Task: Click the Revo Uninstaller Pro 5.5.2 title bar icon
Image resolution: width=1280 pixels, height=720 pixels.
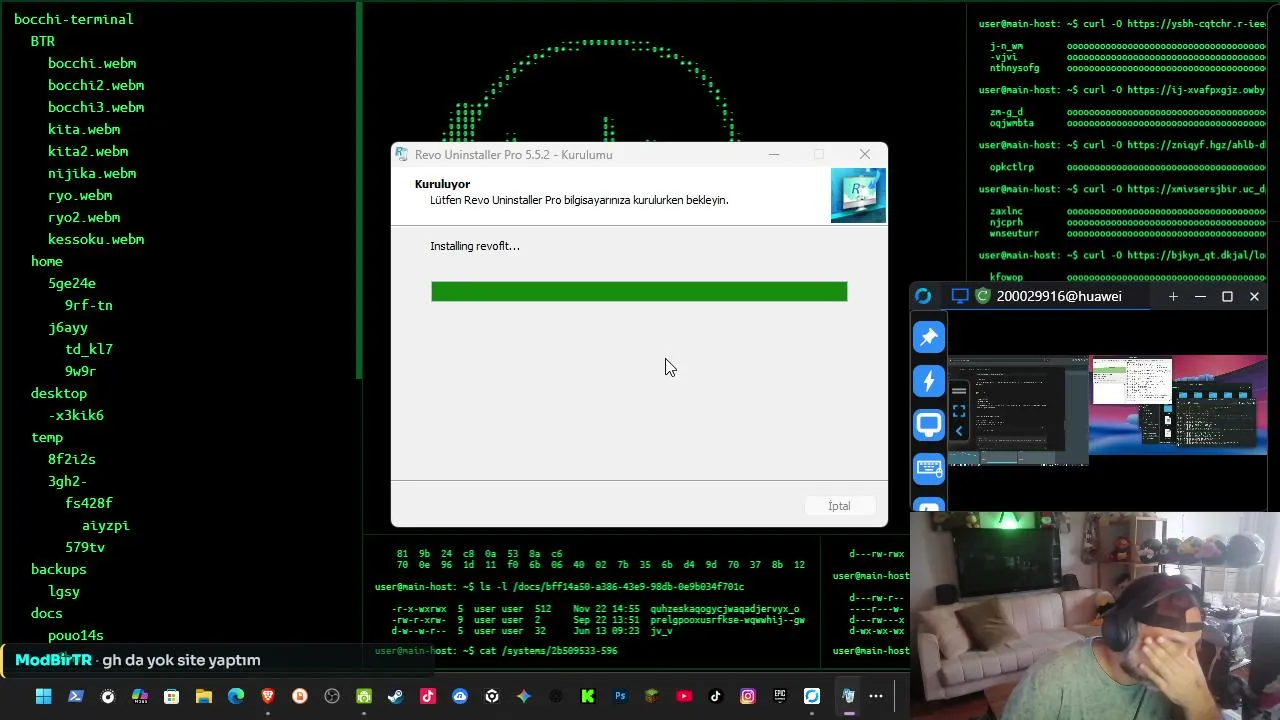Action: pyautogui.click(x=402, y=154)
